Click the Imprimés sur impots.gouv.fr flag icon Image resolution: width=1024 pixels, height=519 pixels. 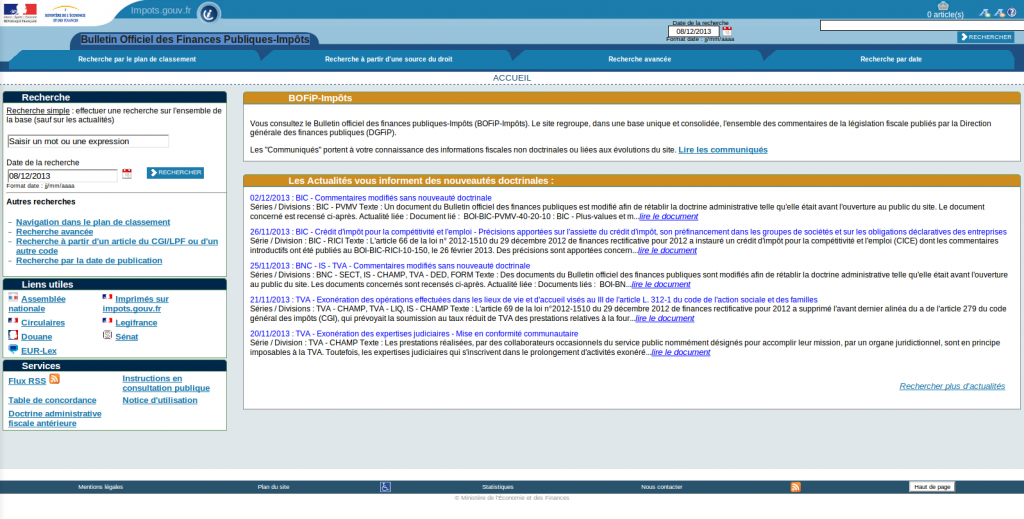coord(107,297)
